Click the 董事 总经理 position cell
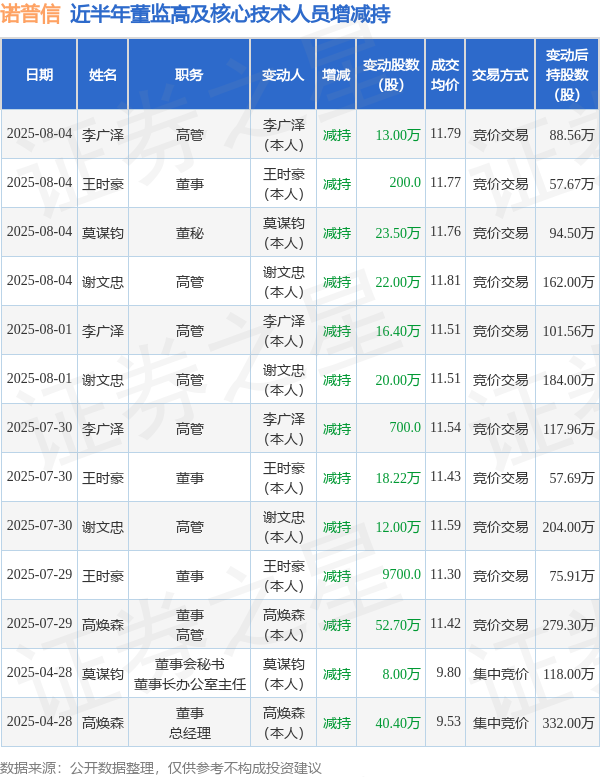The image size is (600, 777). click(189, 723)
